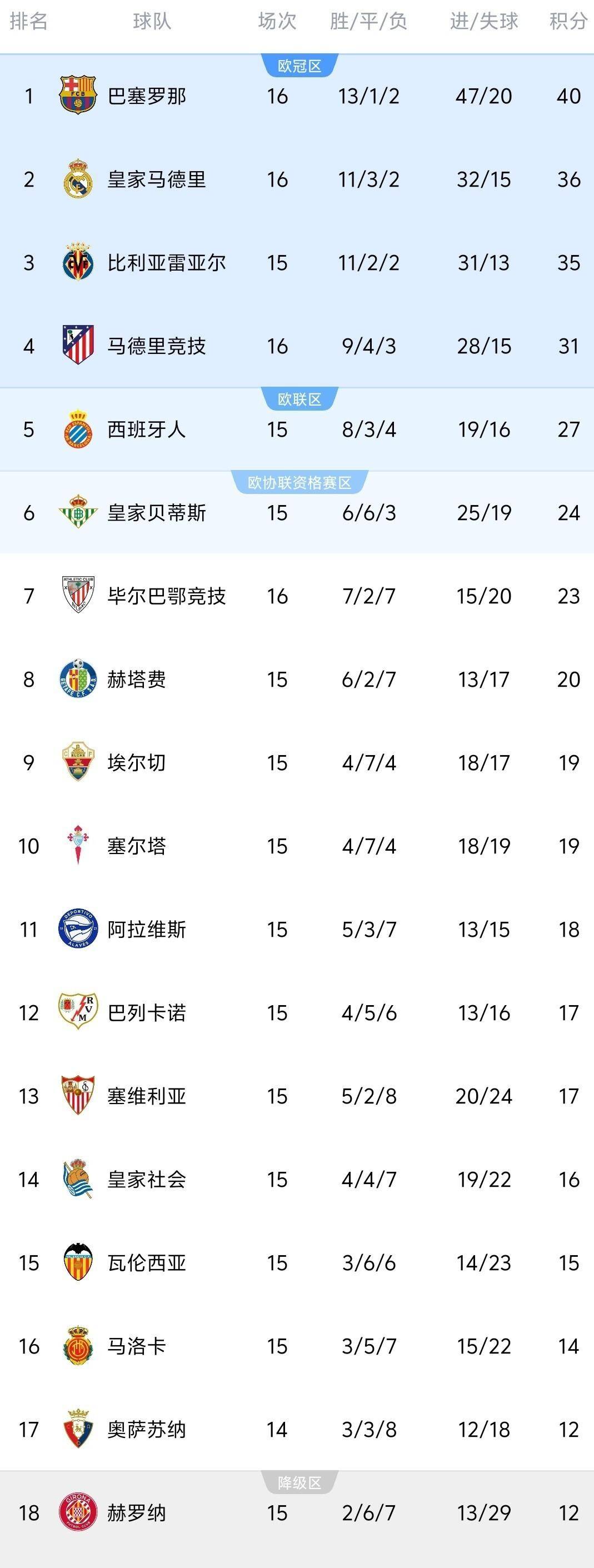The height and width of the screenshot is (1568, 594).
Task: Tap the Real Madrid crest icon
Action: tap(78, 179)
